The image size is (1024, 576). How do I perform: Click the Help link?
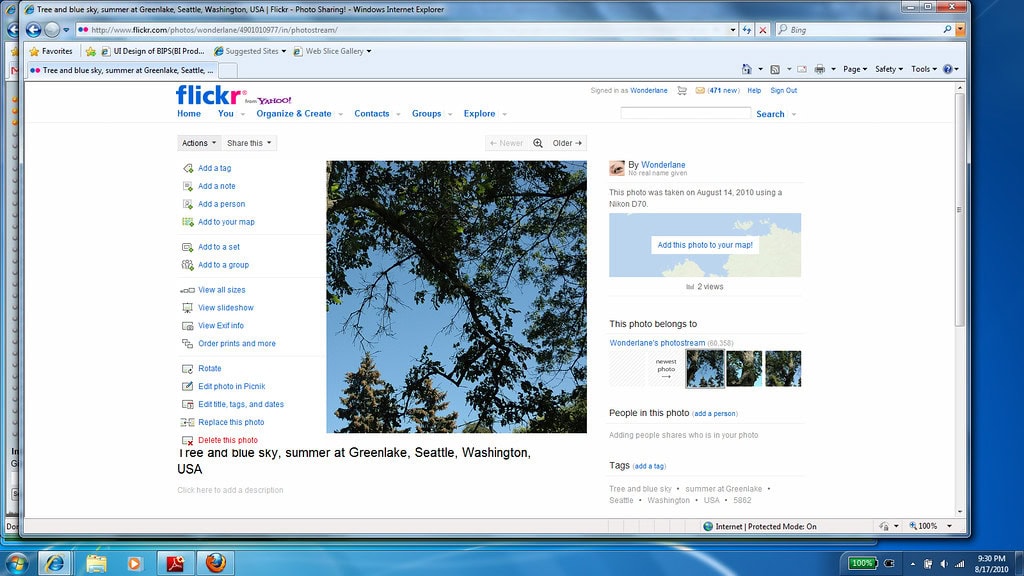[754, 91]
